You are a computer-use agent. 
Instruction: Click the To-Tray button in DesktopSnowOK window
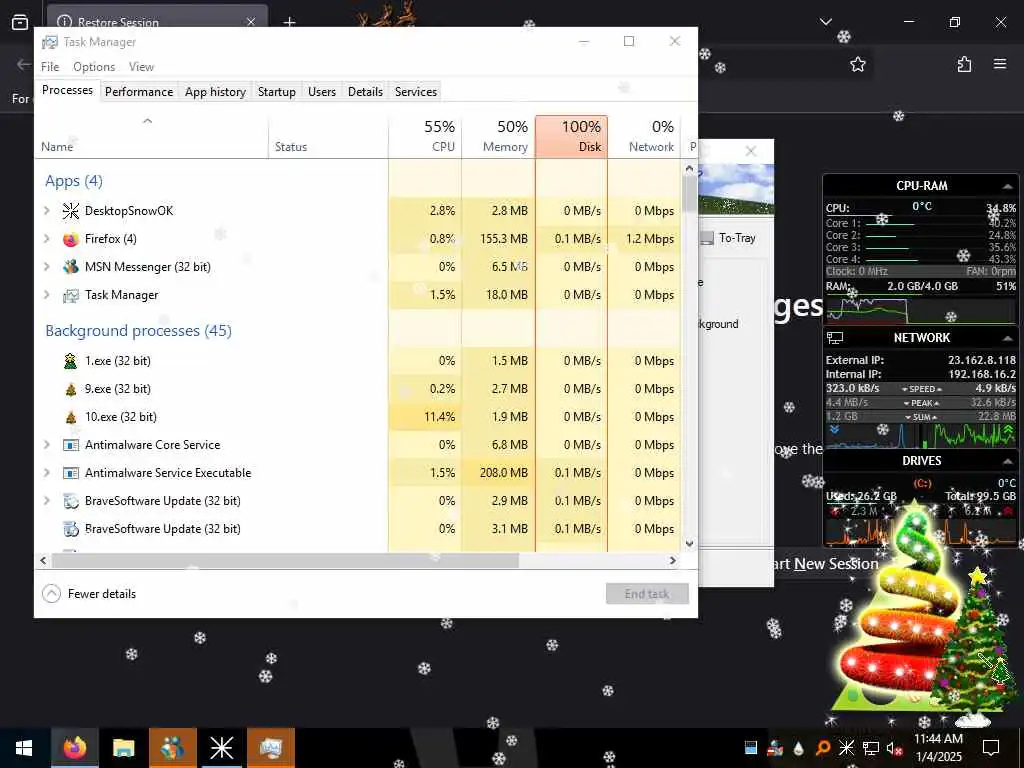pos(729,238)
